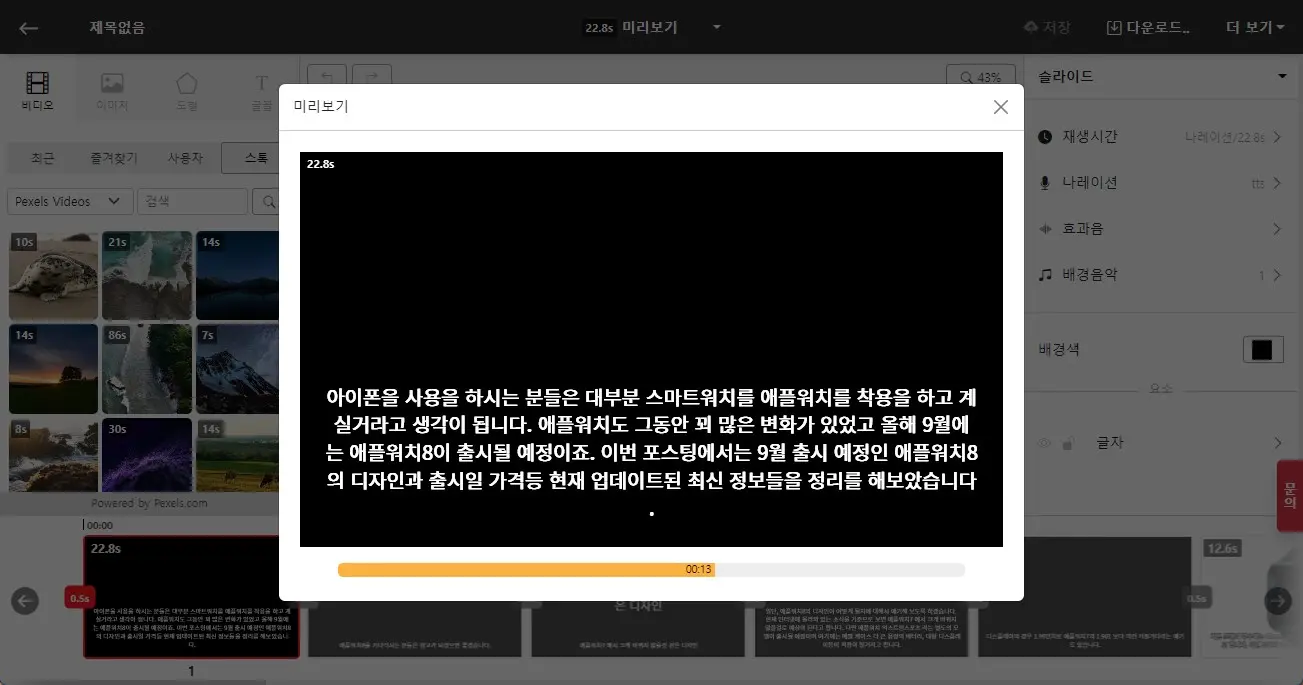Screen dimensions: 1303x685
Task: Select the 86s stock video thumbnail
Action: pos(147,368)
